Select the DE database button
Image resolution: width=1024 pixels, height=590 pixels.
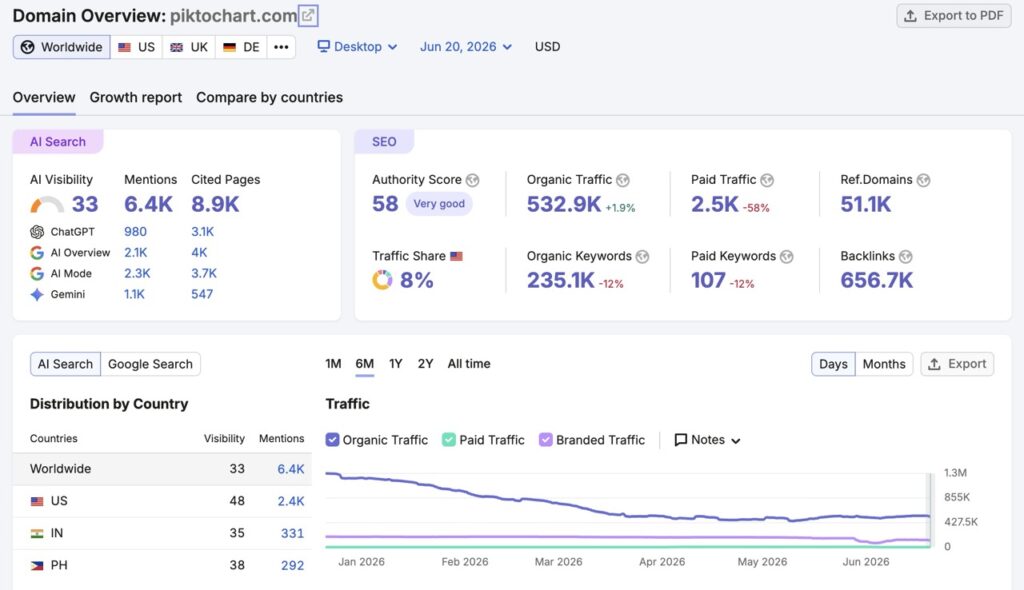coord(241,47)
